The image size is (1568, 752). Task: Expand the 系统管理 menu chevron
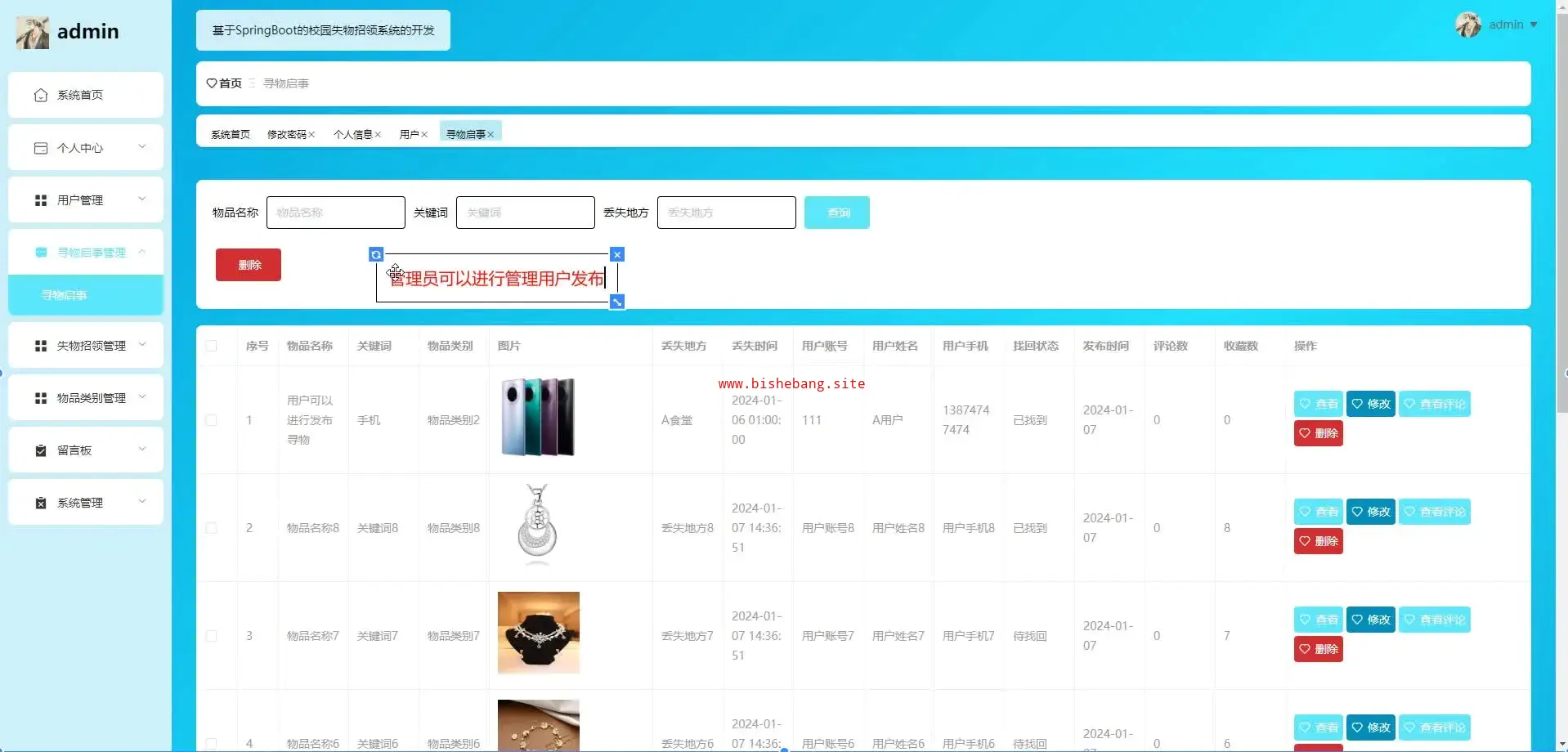(142, 502)
